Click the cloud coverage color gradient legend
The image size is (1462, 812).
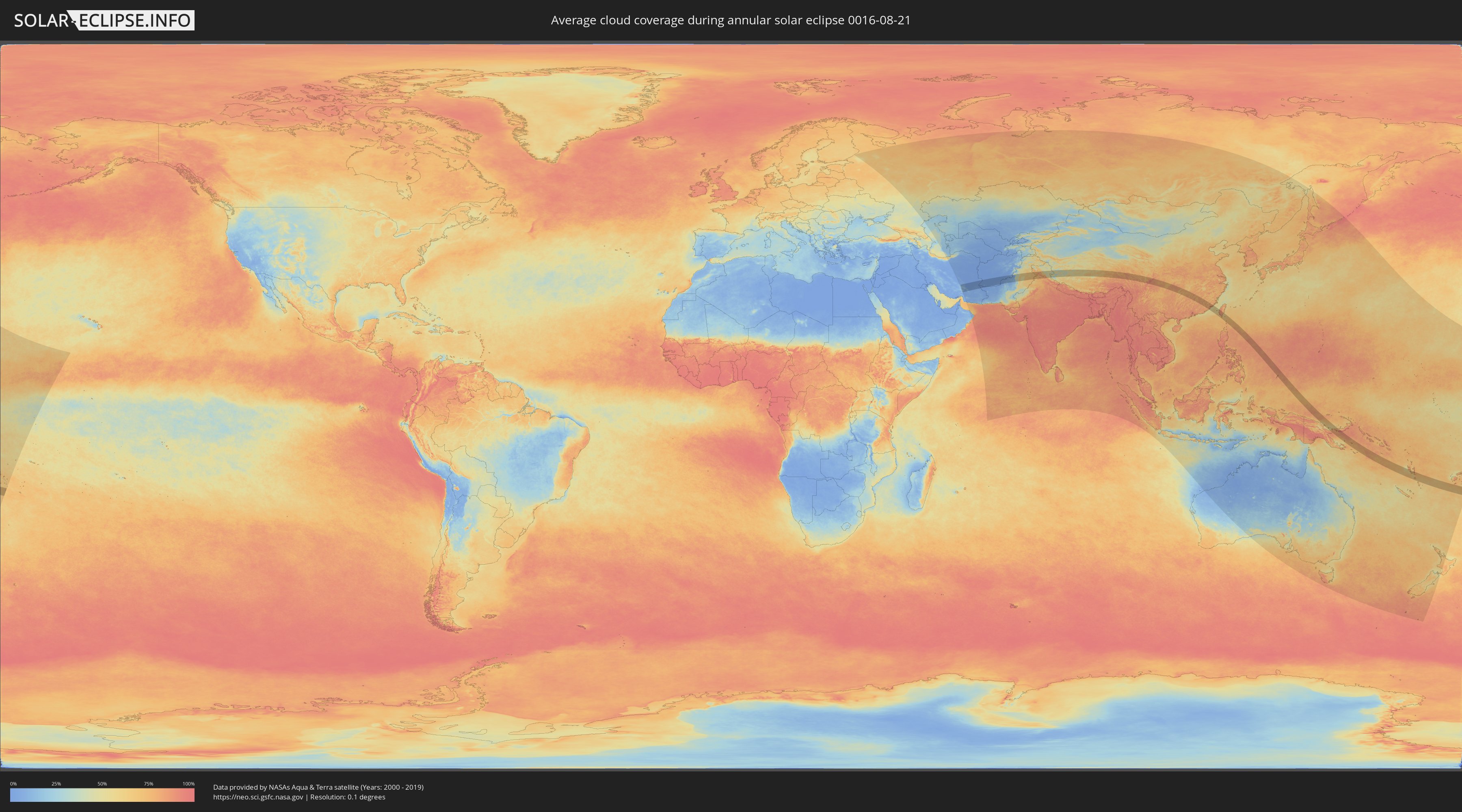(102, 795)
